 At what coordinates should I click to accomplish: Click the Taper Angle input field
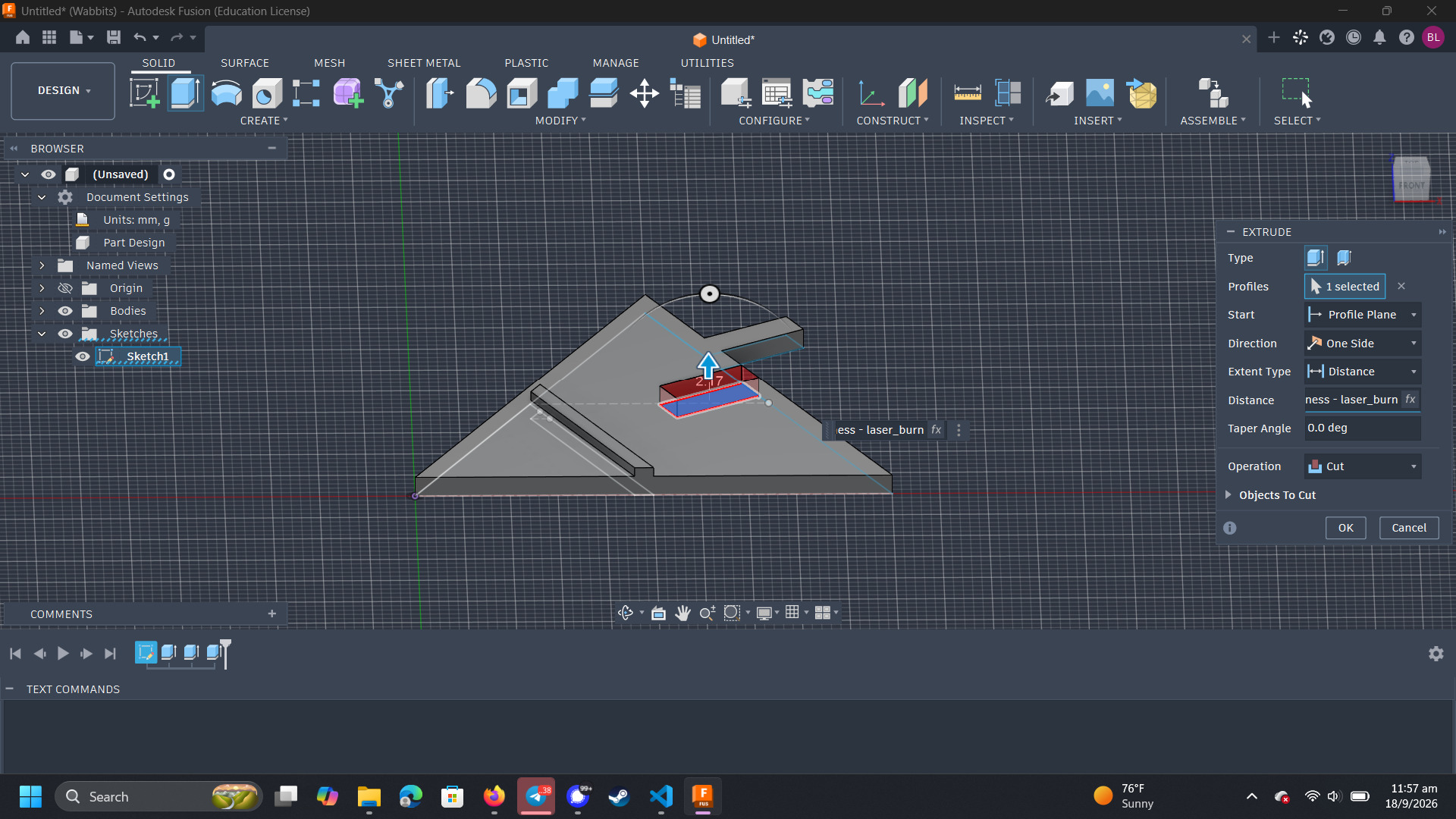click(x=1363, y=428)
